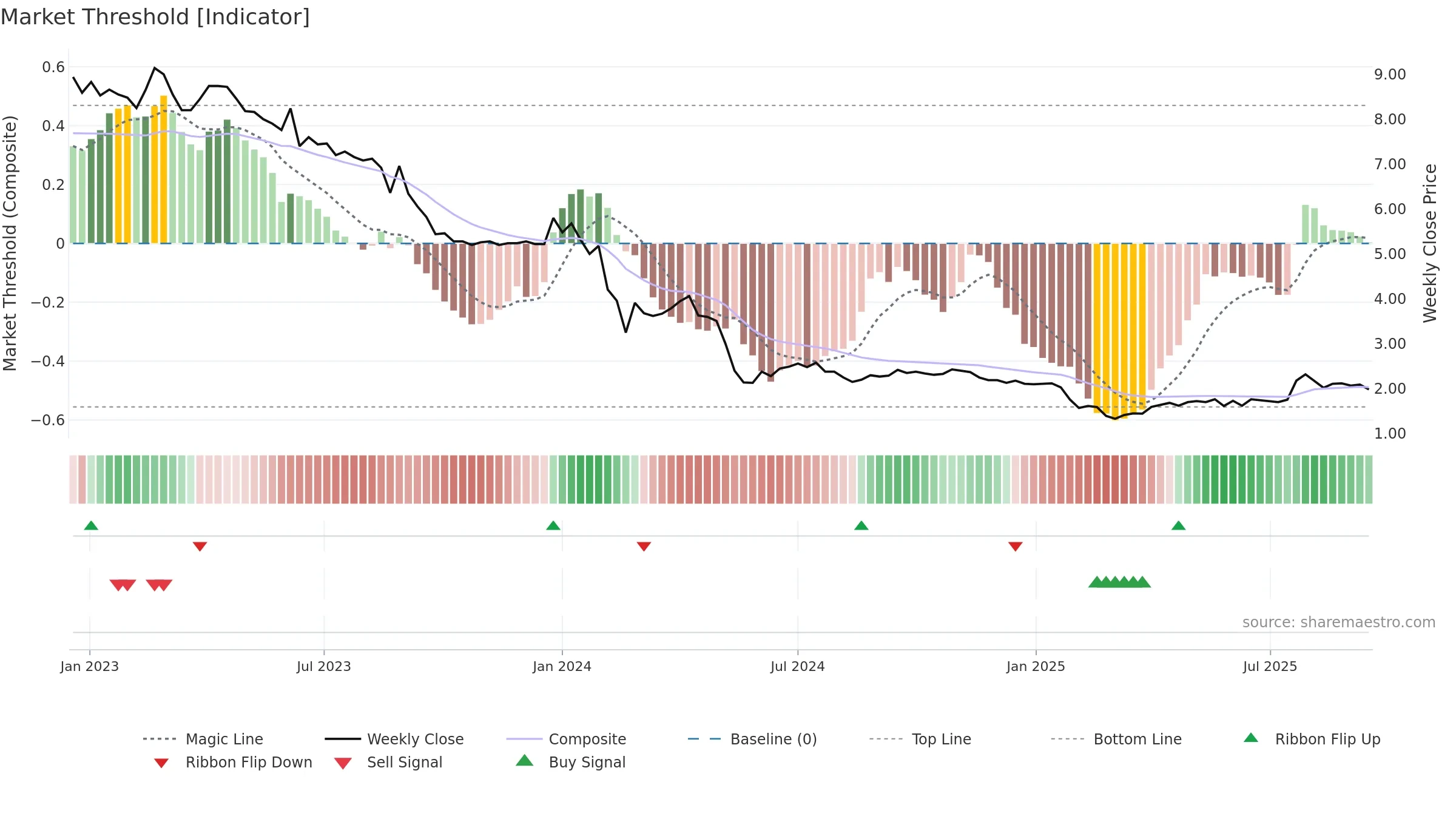Toggle Sell Signal legend item

(x=388, y=762)
